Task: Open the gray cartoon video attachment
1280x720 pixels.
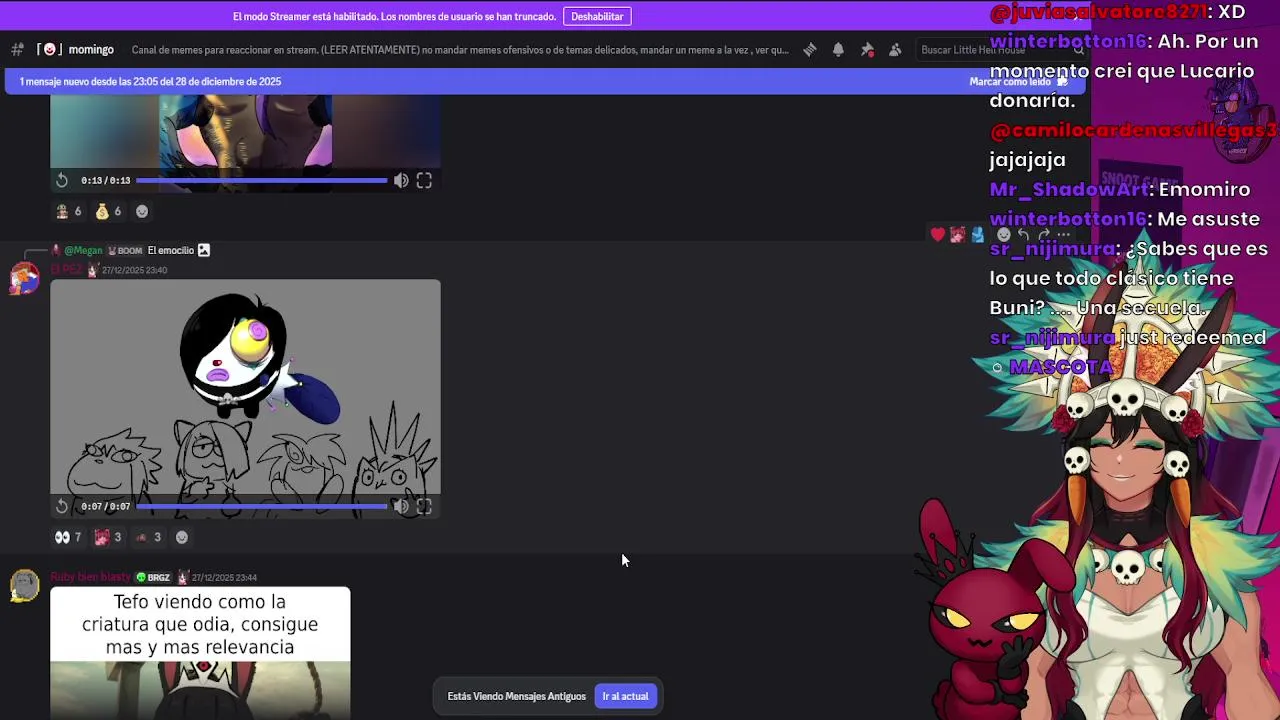Action: click(245, 398)
